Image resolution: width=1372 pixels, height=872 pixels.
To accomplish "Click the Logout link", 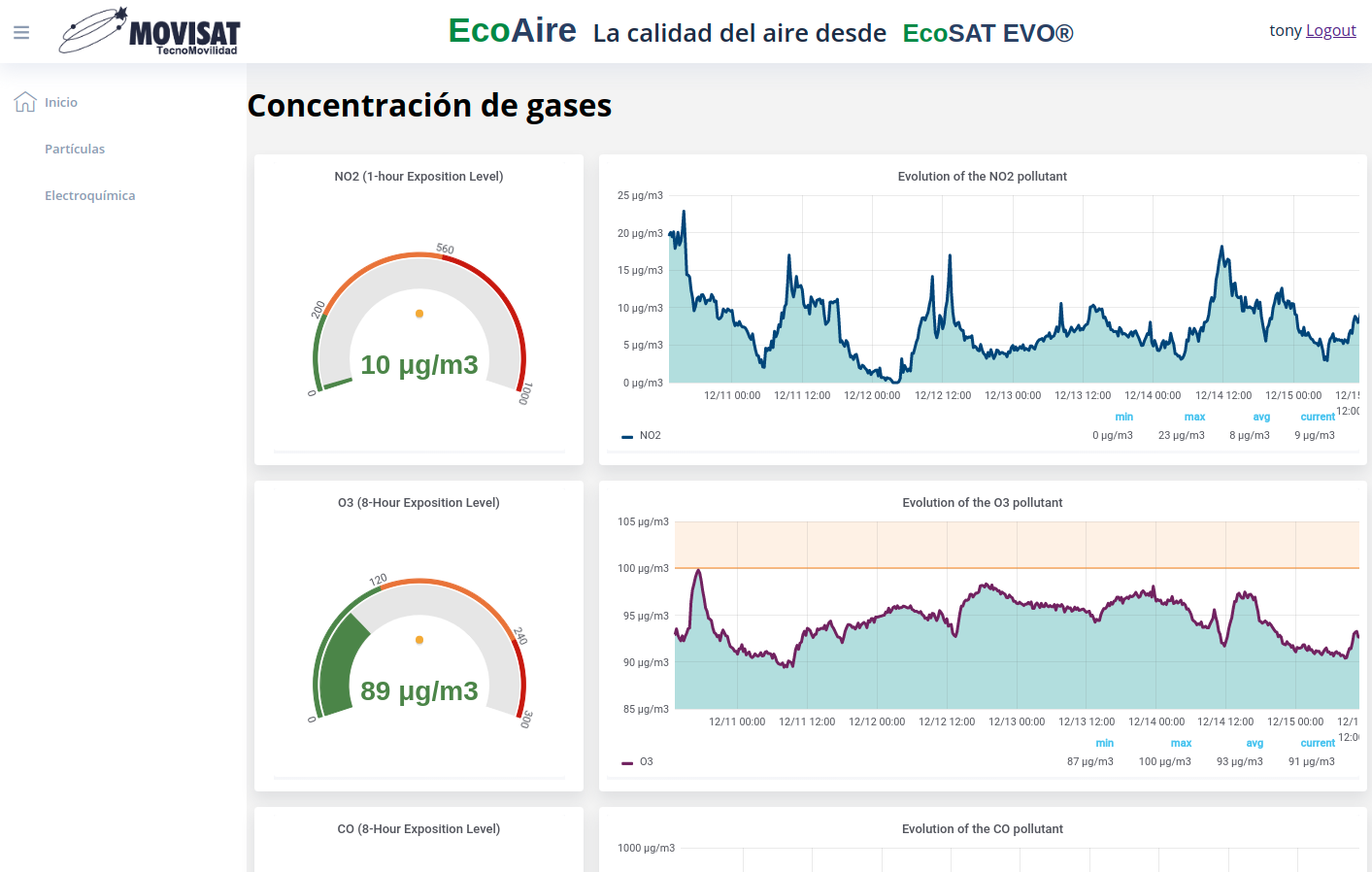I will [x=1330, y=30].
